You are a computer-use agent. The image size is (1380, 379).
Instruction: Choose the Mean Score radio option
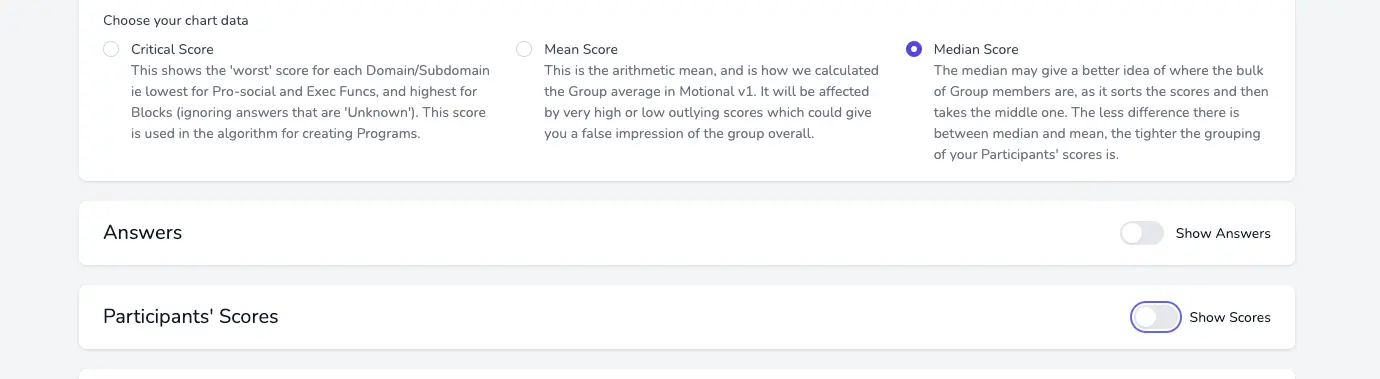(x=524, y=49)
